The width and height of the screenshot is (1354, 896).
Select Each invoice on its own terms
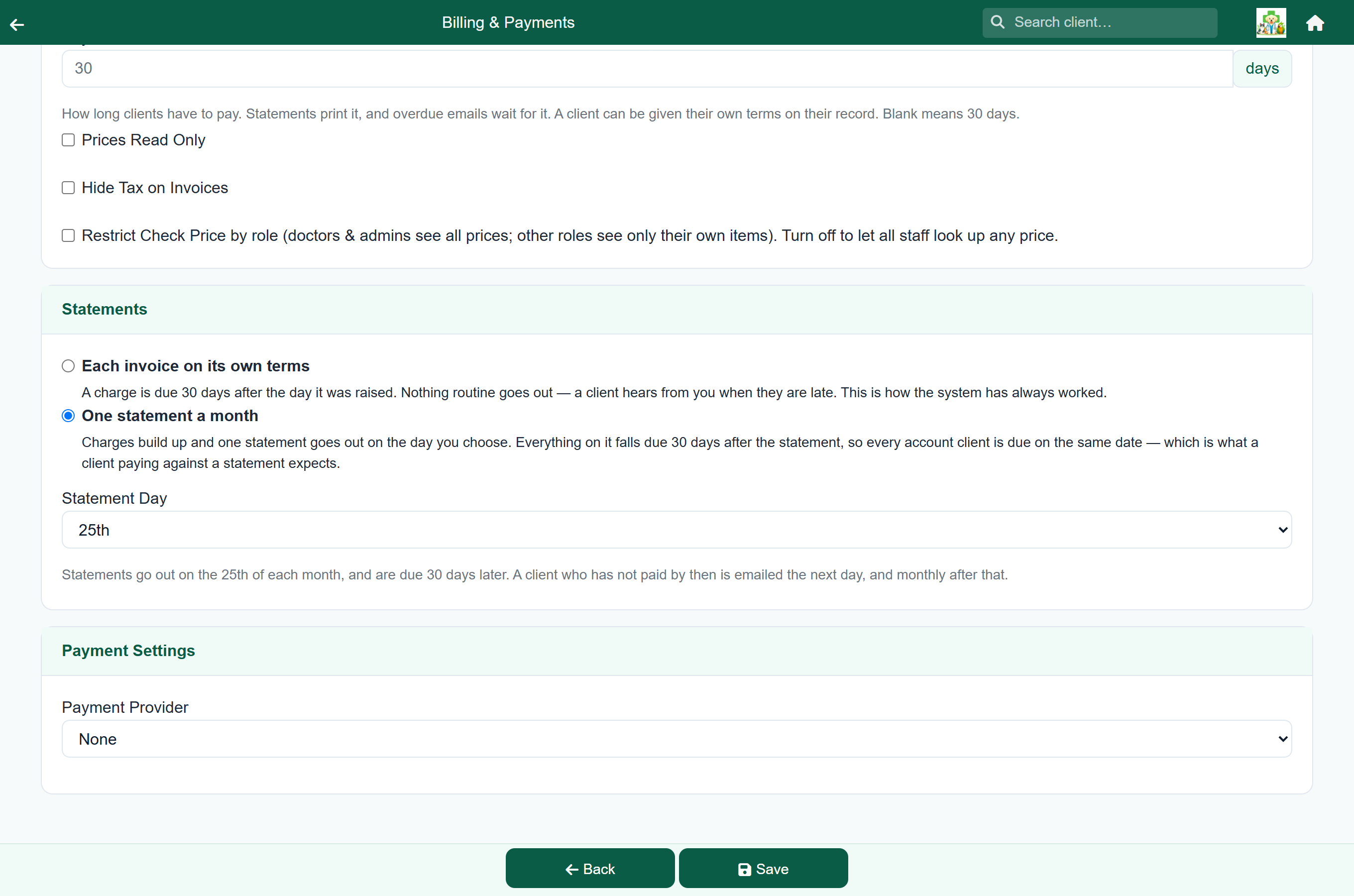pos(68,366)
